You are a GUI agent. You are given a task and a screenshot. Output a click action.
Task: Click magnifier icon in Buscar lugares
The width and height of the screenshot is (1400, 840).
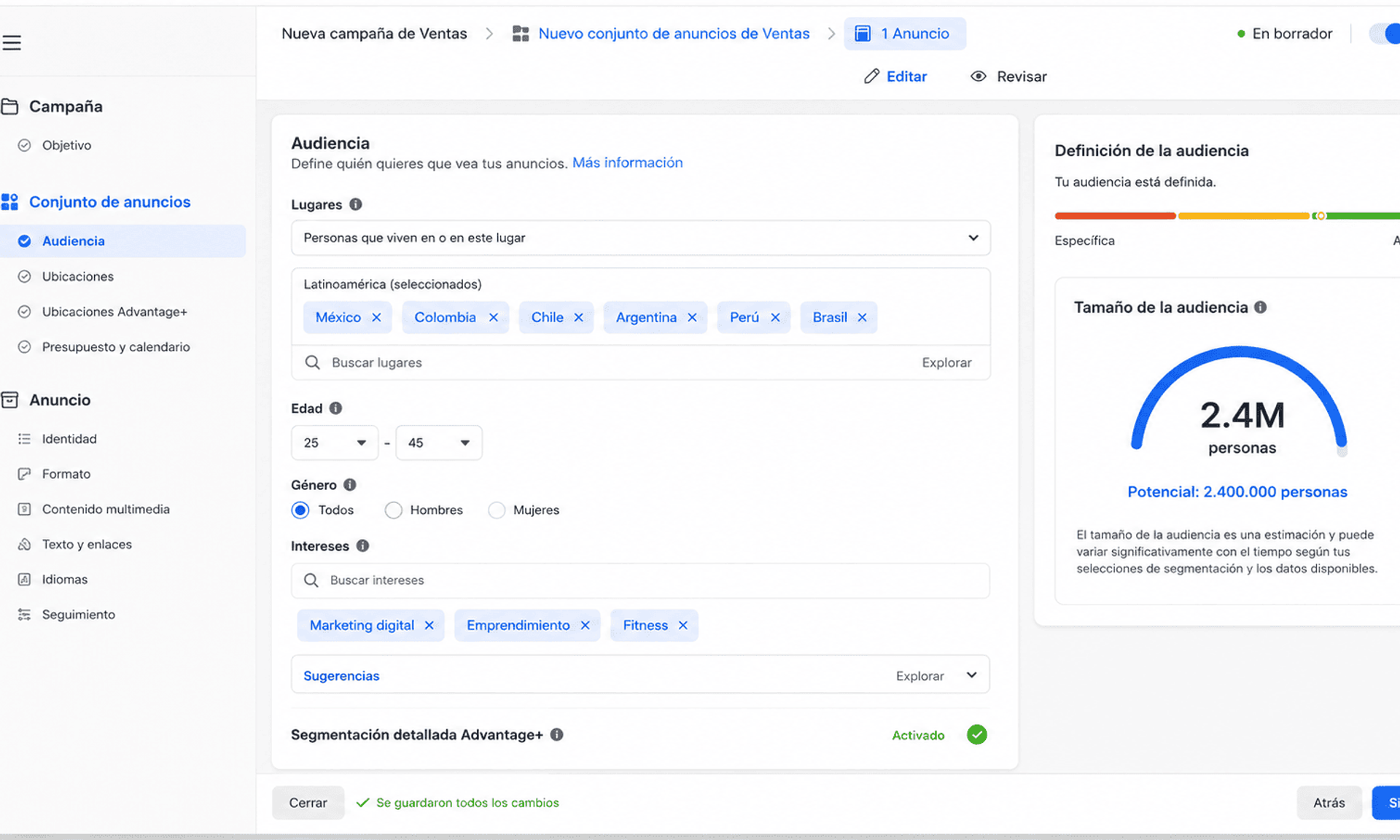click(x=313, y=362)
